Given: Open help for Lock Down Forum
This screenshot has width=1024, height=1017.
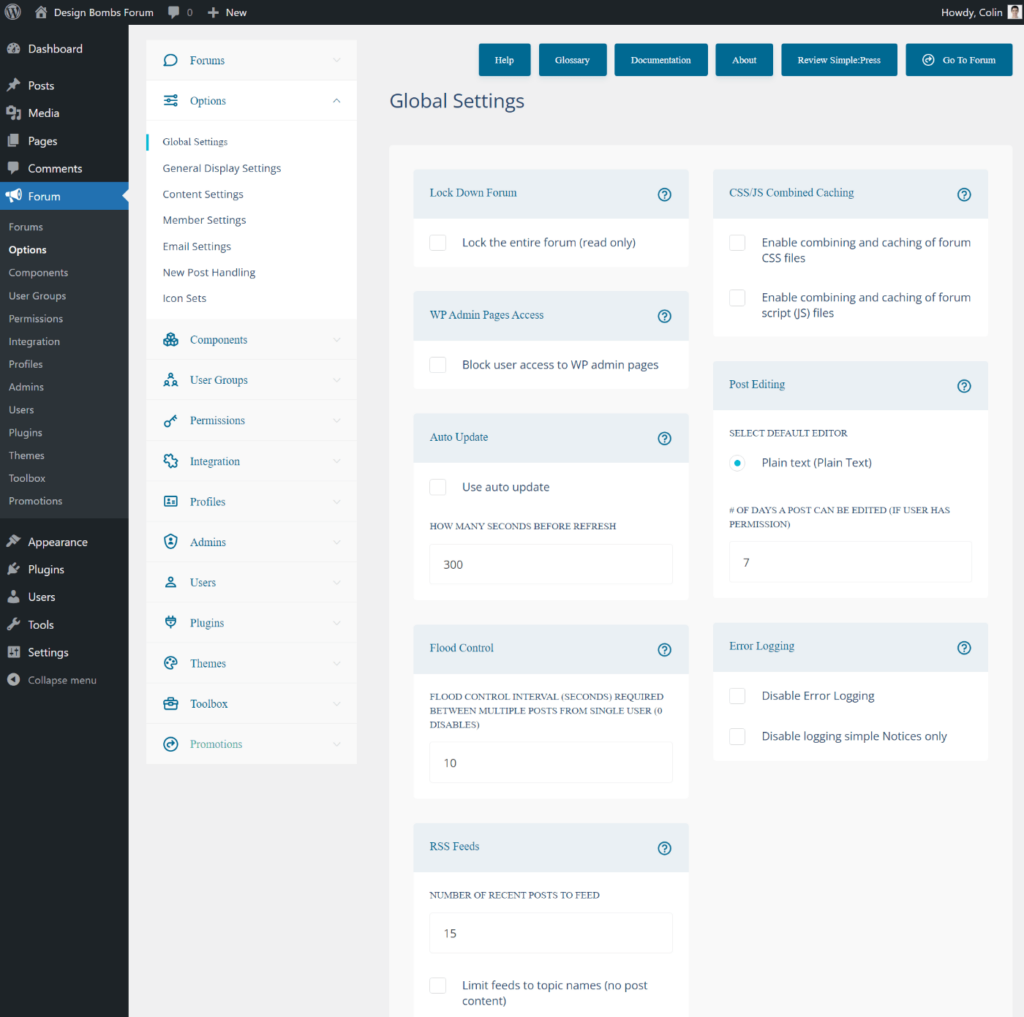Looking at the screenshot, I should [x=664, y=195].
